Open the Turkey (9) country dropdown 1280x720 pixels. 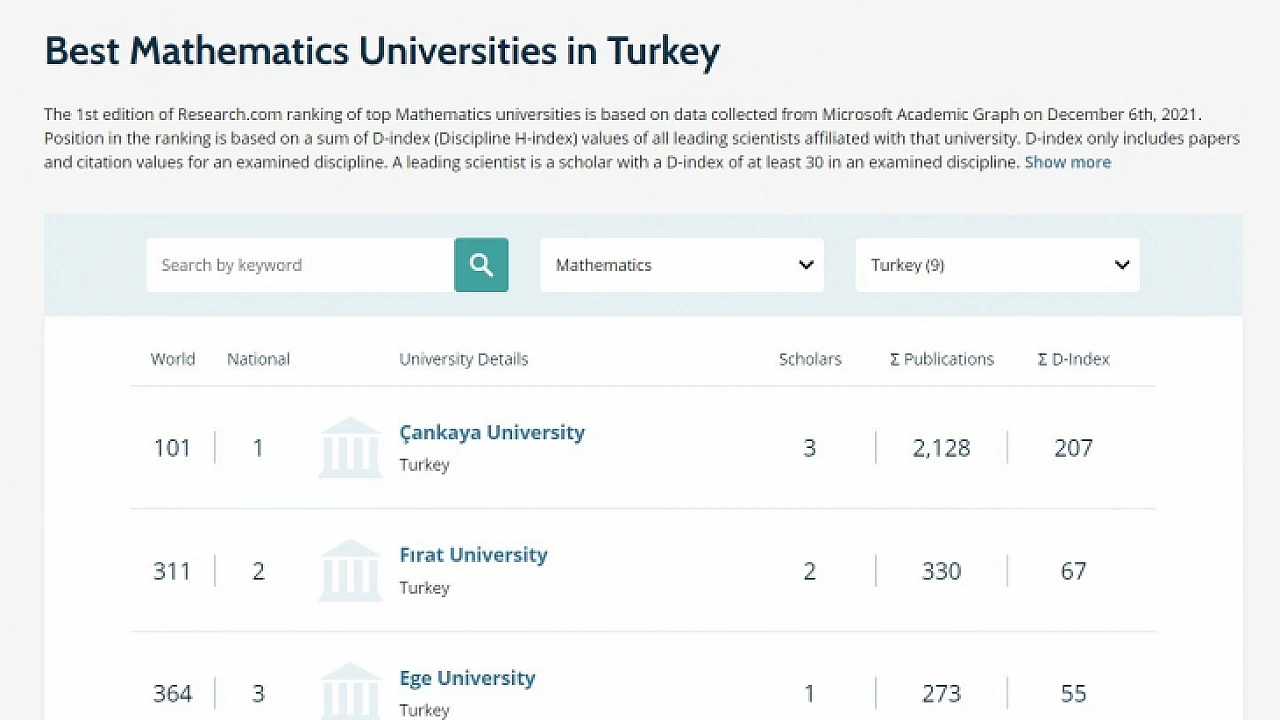(x=997, y=265)
